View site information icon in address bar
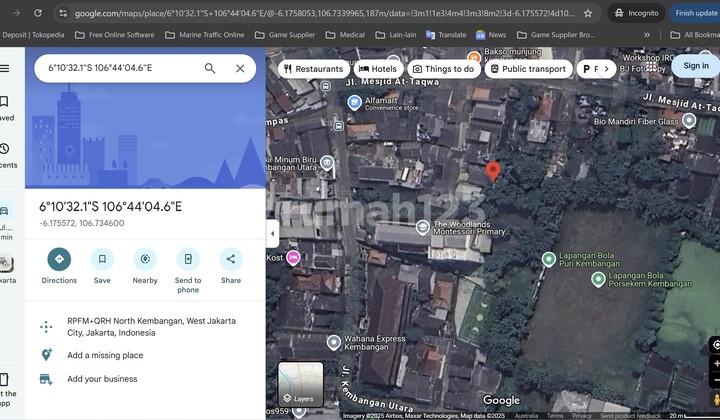This screenshot has width=720, height=420. point(63,13)
